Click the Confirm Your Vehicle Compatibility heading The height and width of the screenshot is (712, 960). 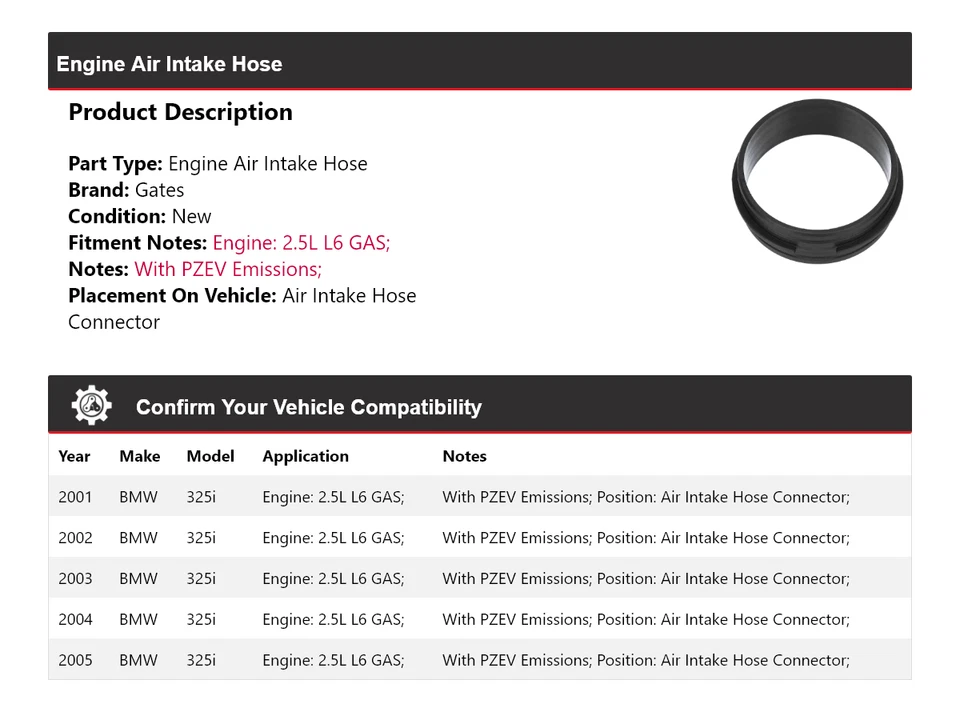tap(308, 407)
